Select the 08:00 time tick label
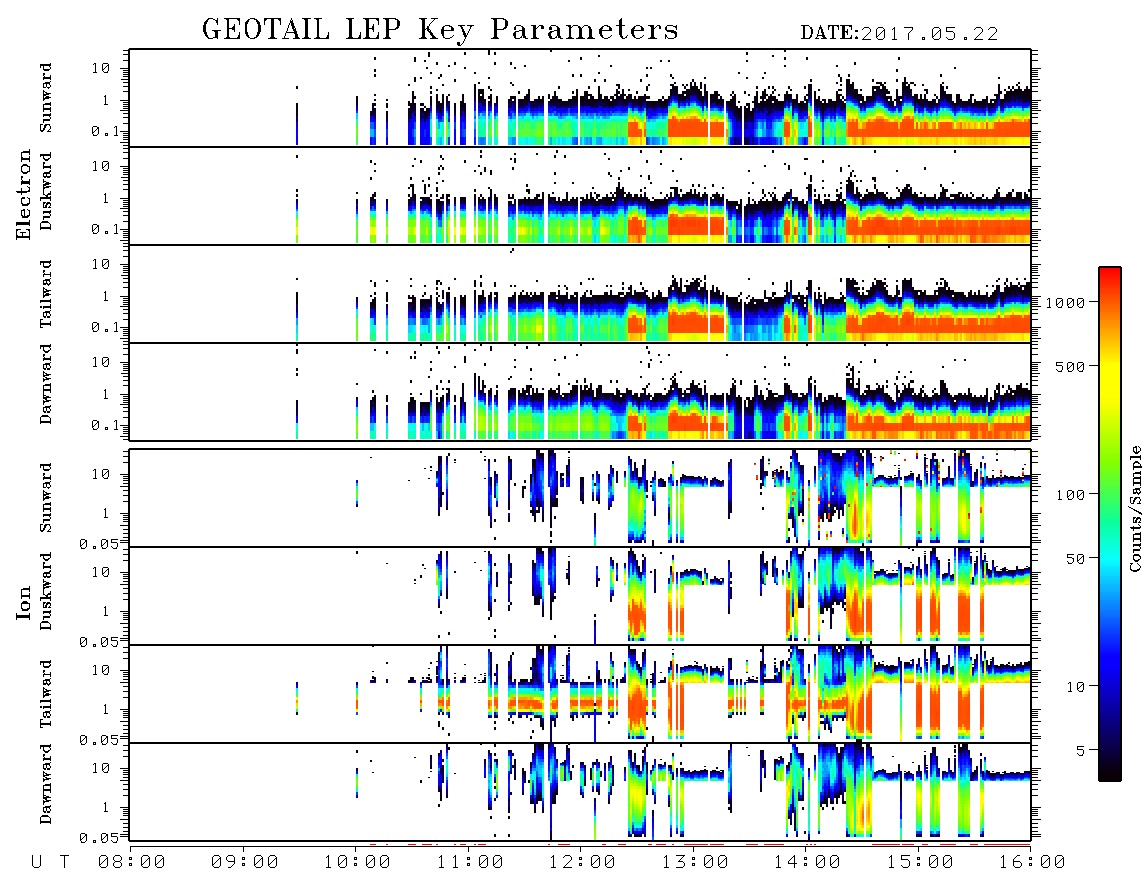The height and width of the screenshot is (880, 1142). (x=132, y=863)
